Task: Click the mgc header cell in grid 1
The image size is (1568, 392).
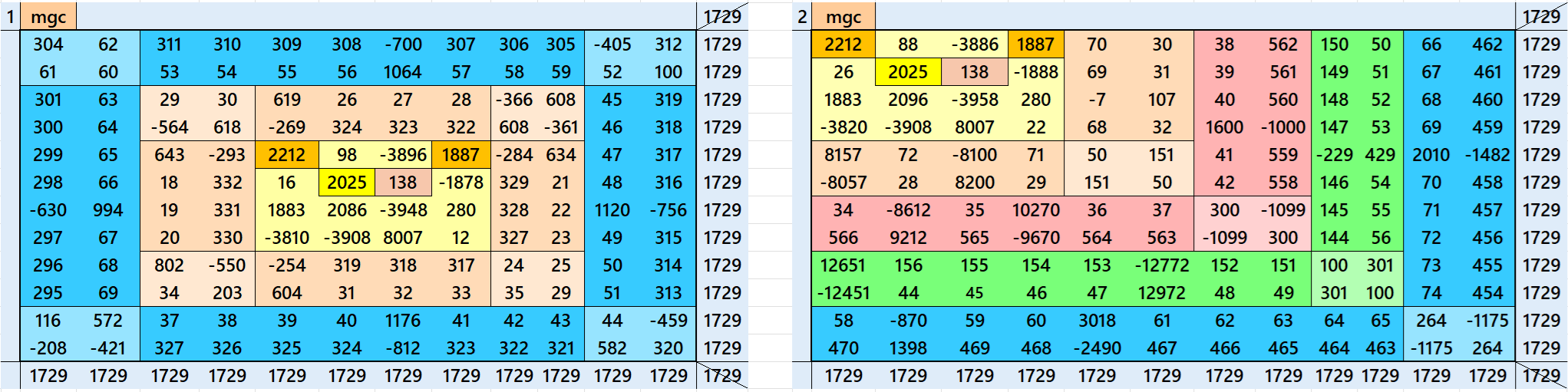Action: [48, 17]
